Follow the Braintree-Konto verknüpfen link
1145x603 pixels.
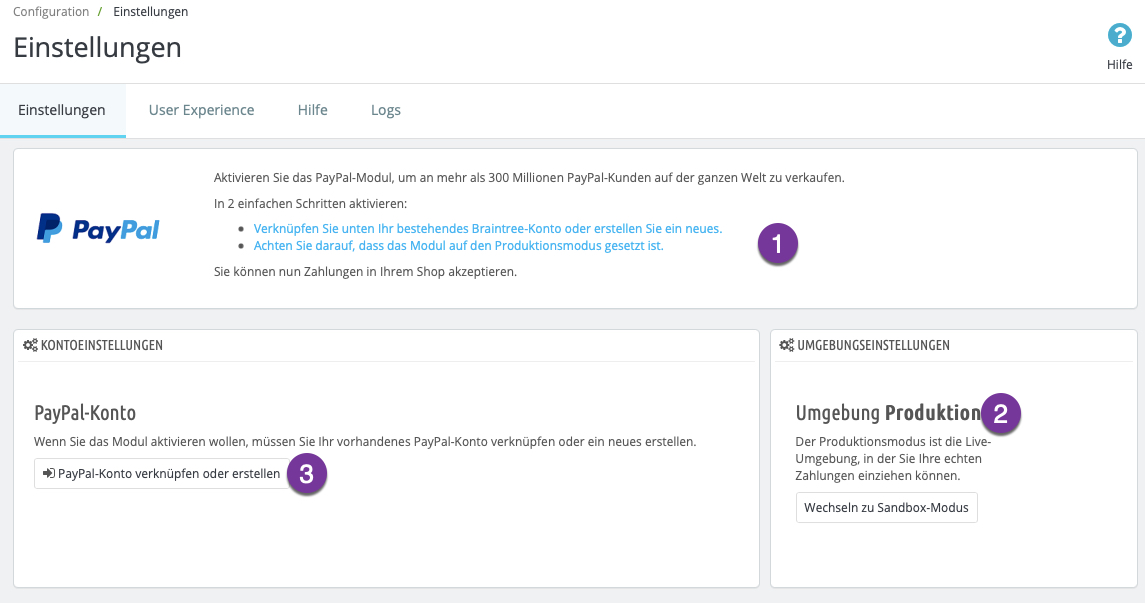(488, 228)
